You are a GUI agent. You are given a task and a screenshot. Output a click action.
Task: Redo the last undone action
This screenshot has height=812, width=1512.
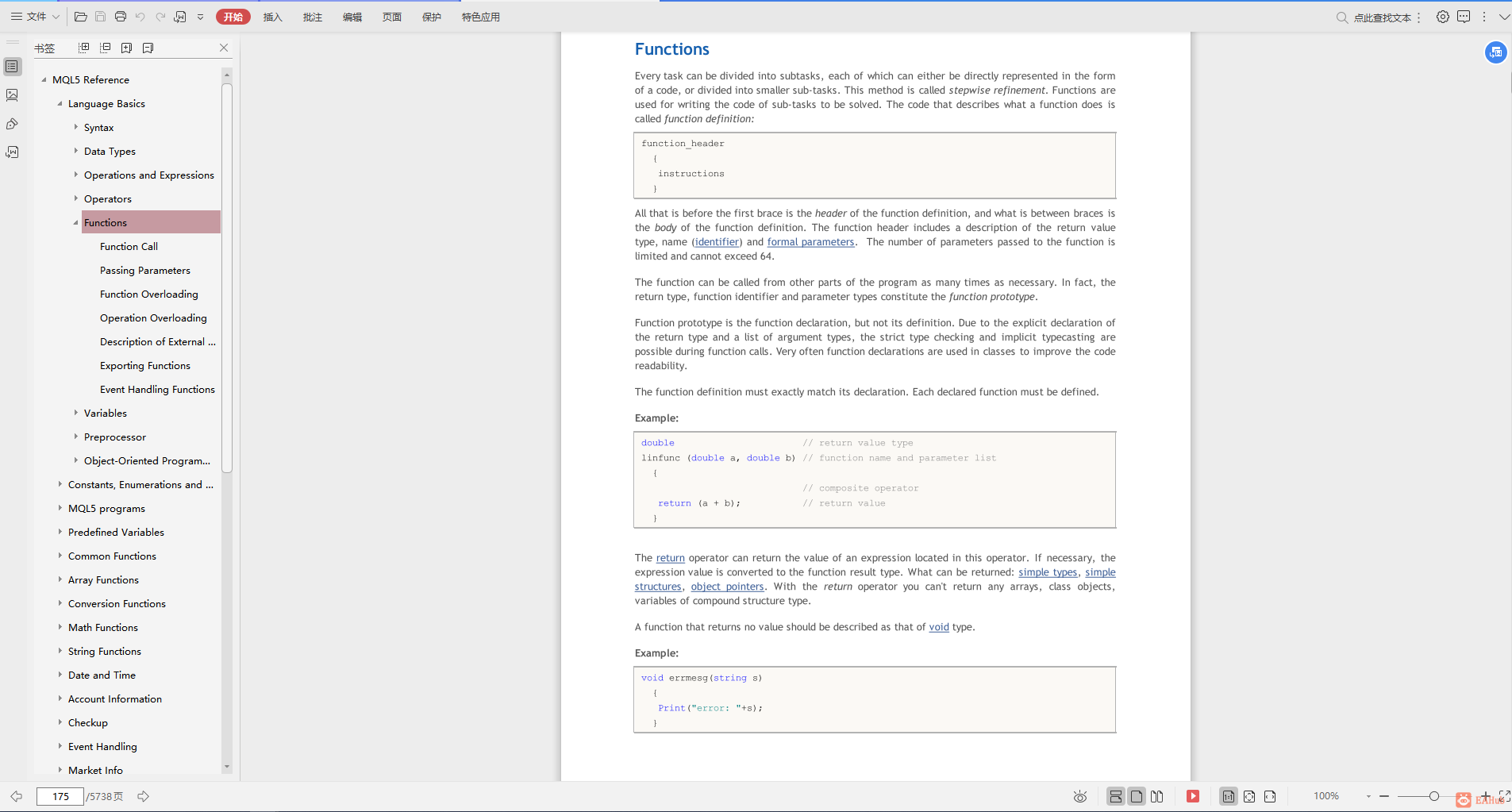pyautogui.click(x=160, y=17)
